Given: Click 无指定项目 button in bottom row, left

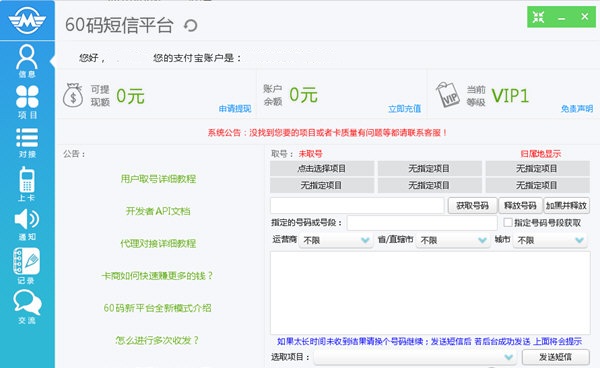Looking at the screenshot, I should [x=322, y=185].
